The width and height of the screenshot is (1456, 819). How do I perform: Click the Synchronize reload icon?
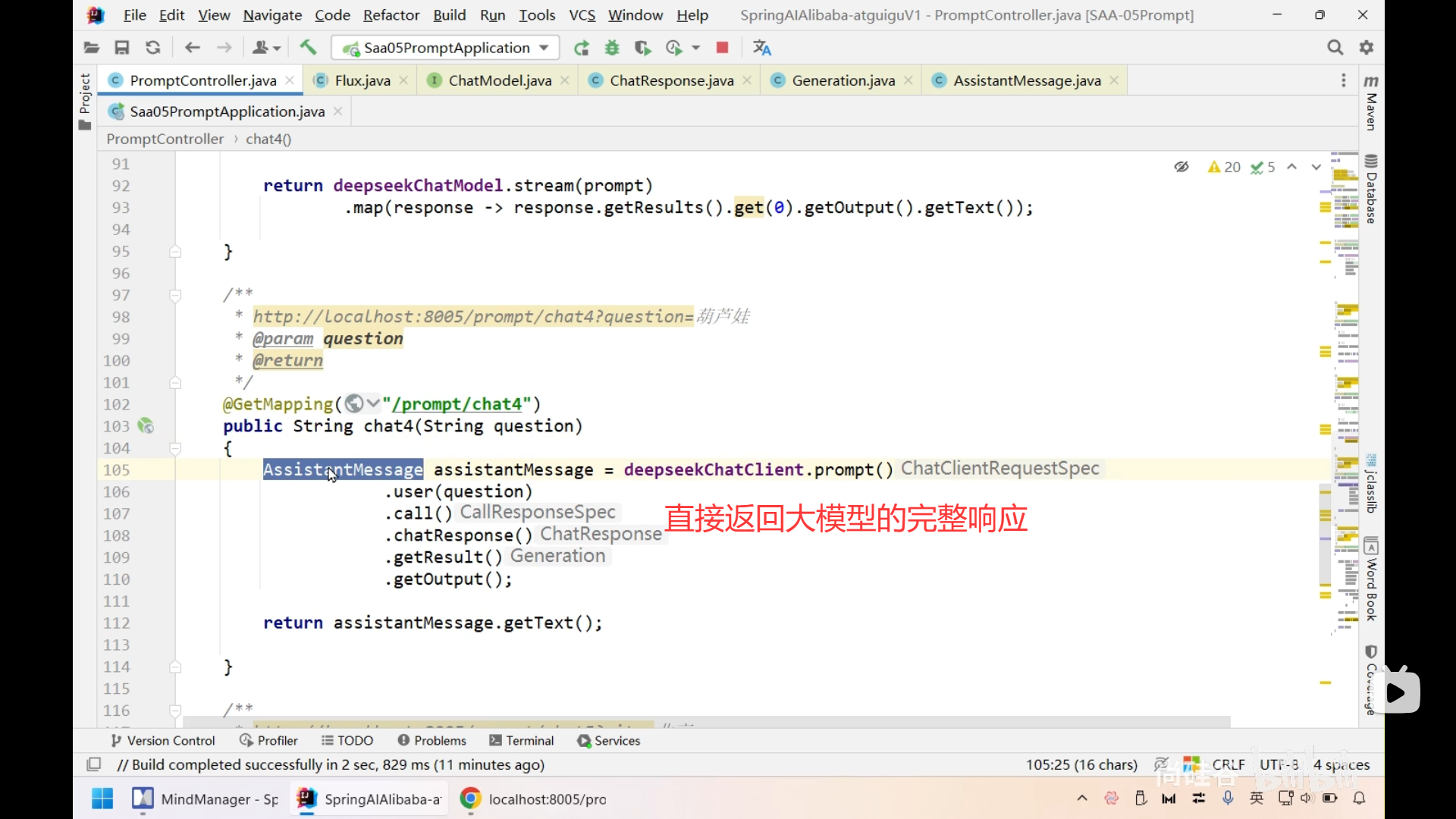153,48
